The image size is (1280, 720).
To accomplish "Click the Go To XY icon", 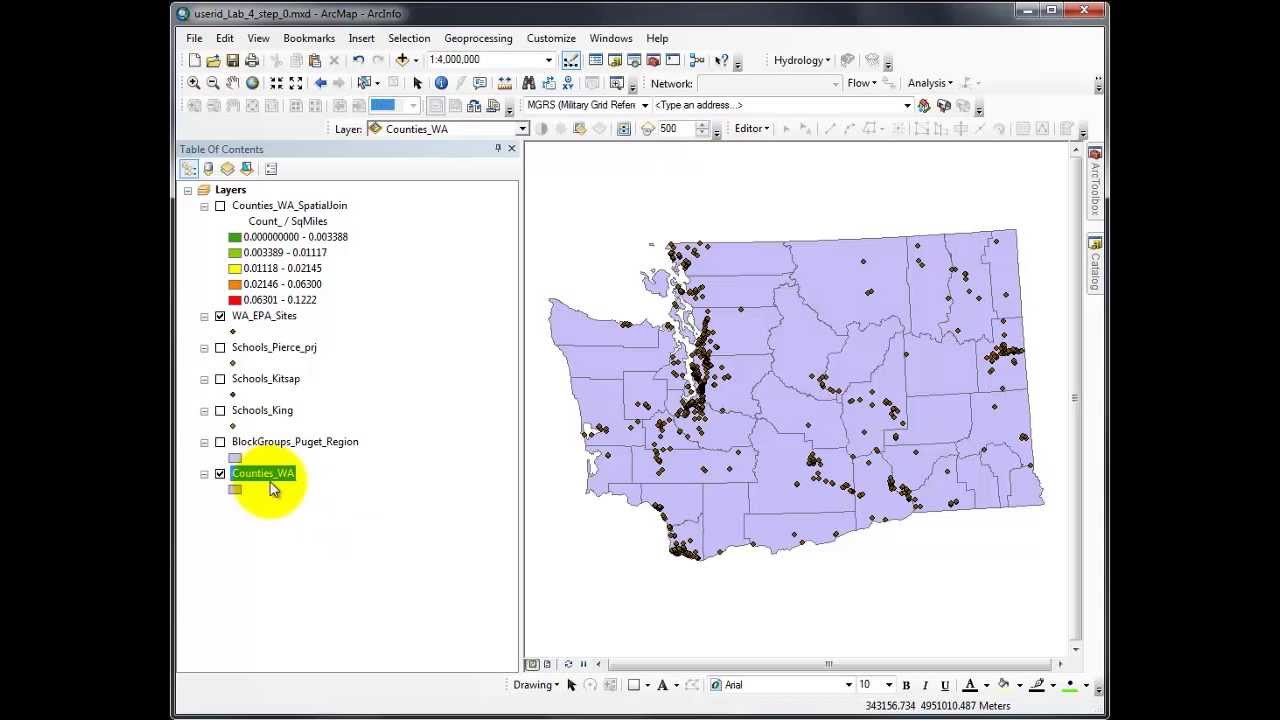I will (568, 83).
